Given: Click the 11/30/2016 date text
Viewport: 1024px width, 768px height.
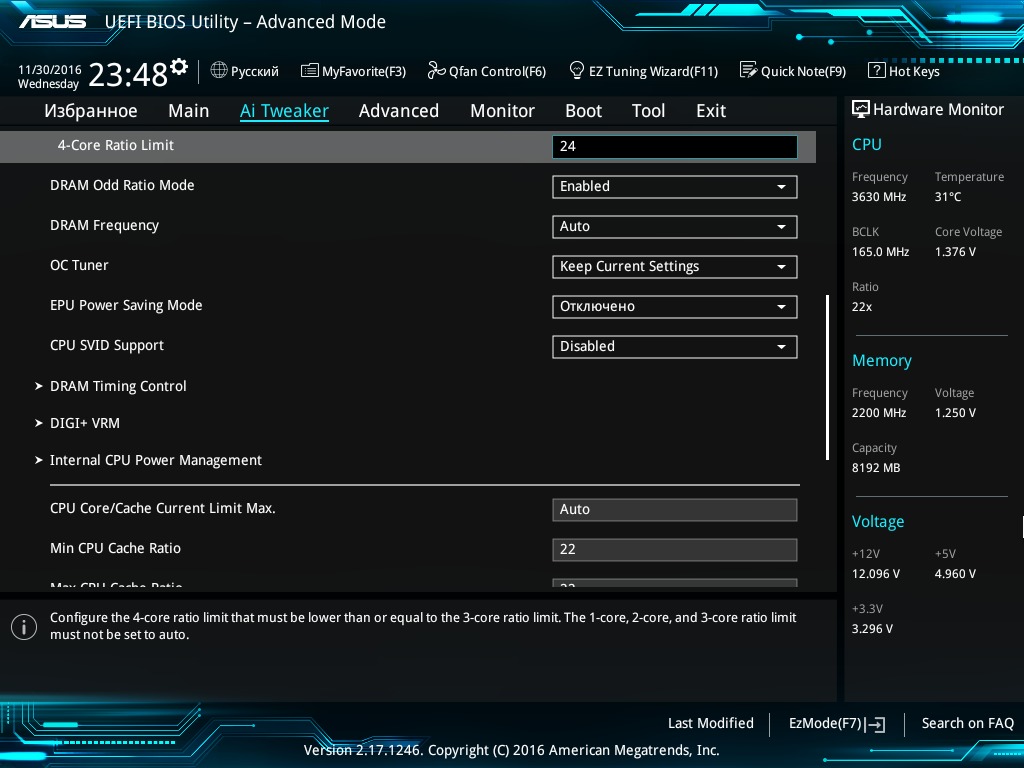Looking at the screenshot, I should 50,69.
